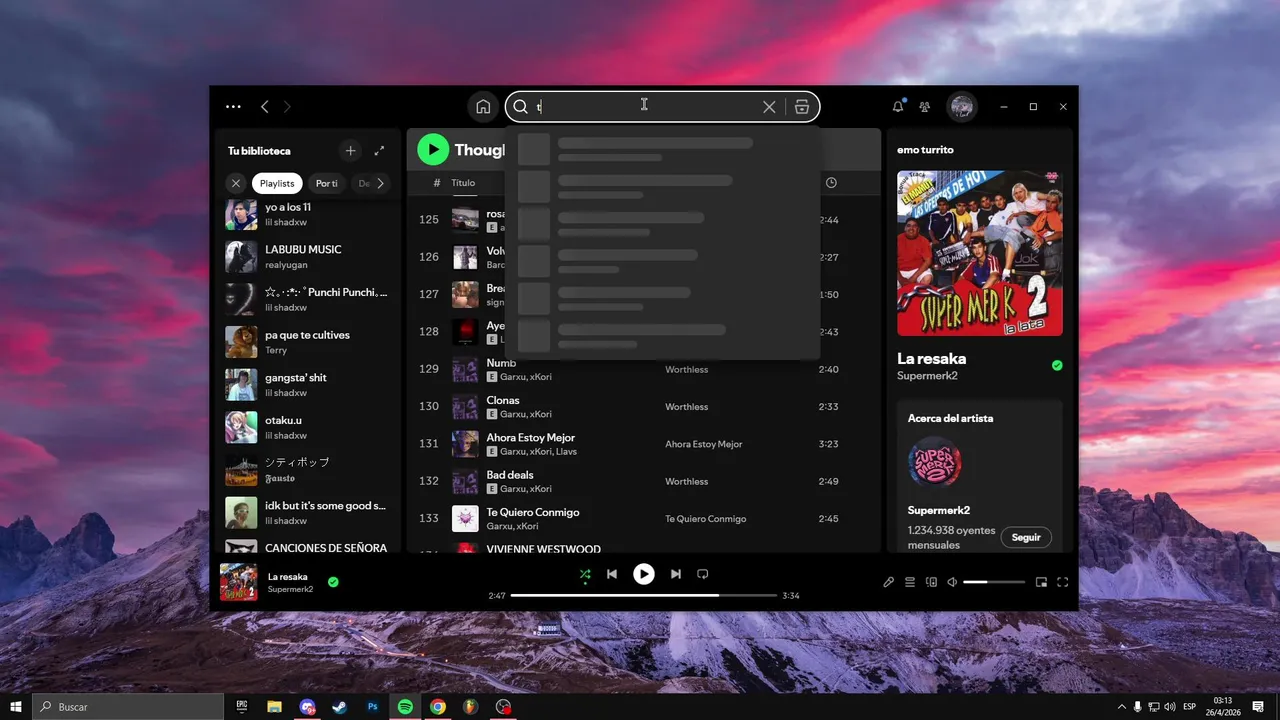Open the Te Quiero Conmigo album link

point(706,519)
